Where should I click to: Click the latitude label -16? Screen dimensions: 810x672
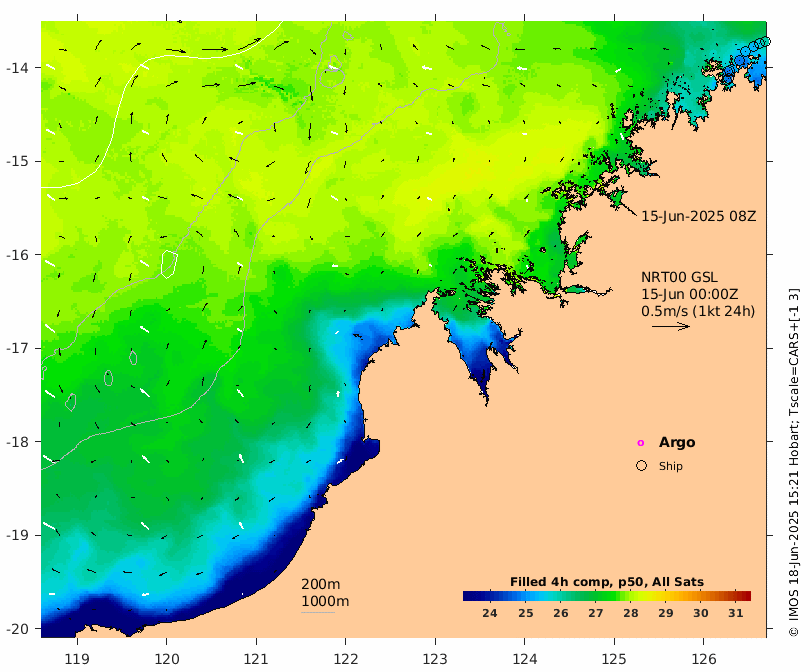pyautogui.click(x=17, y=255)
